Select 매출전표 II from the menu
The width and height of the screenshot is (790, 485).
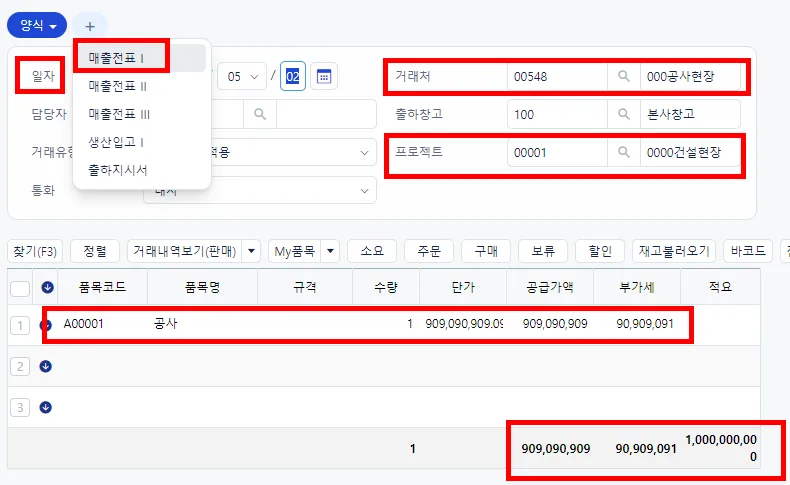pyautogui.click(x=117, y=86)
